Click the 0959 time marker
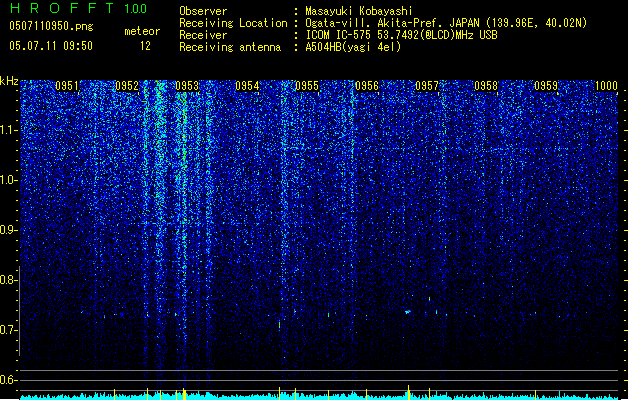629x400 pixels. pos(546,85)
